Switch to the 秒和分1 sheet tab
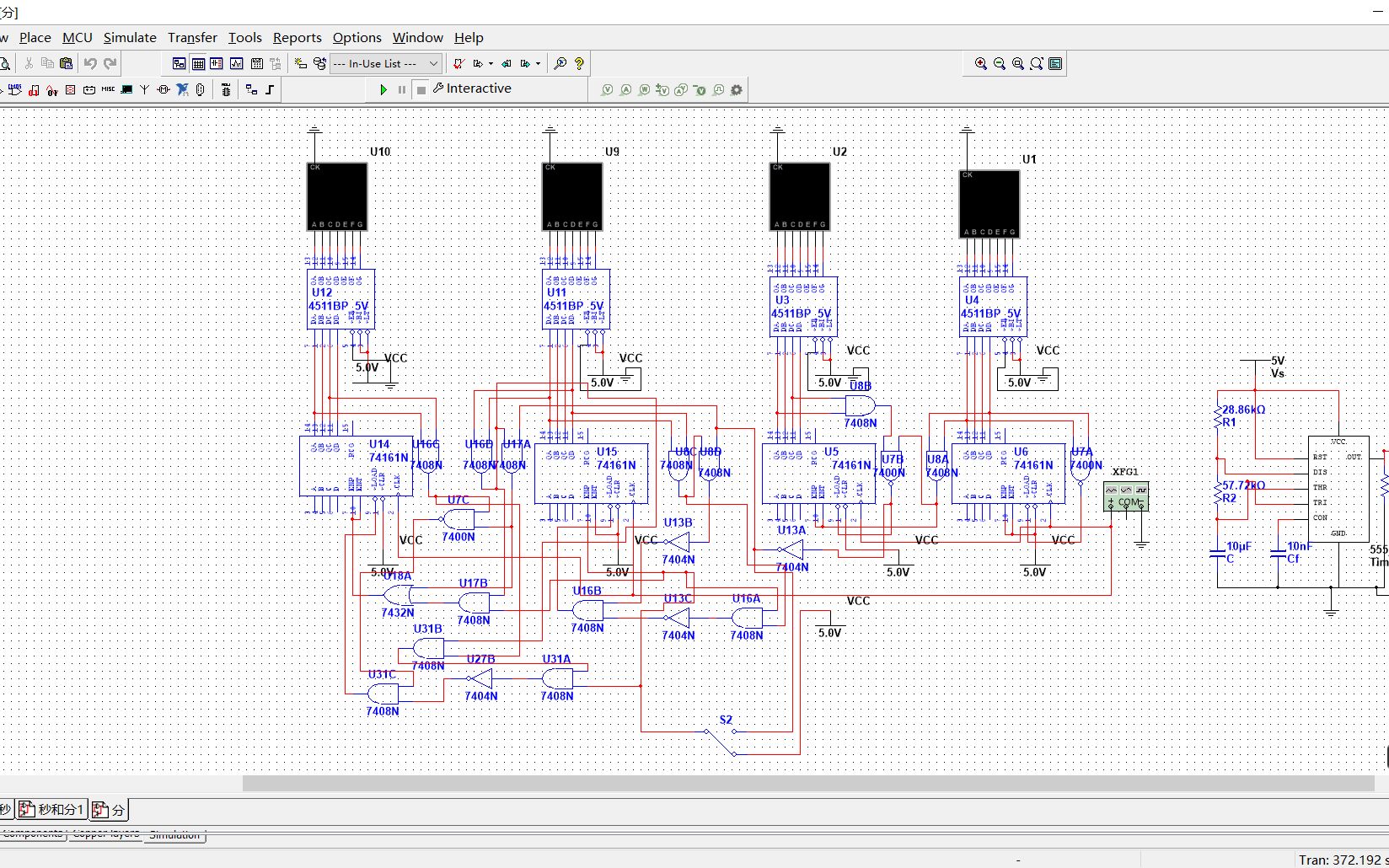Image resolution: width=1389 pixels, height=868 pixels. [52, 810]
